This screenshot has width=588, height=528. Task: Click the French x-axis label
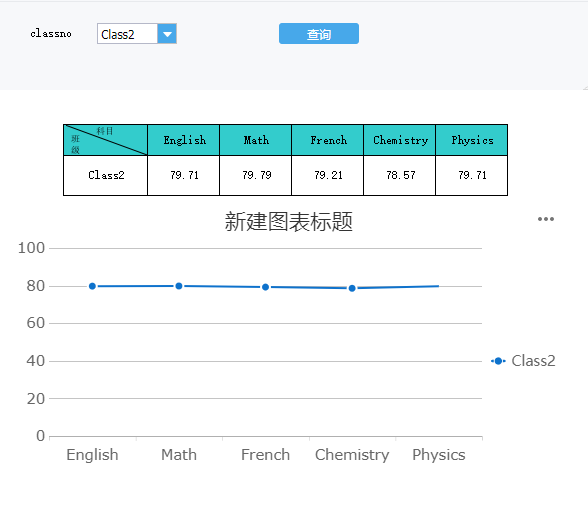pyautogui.click(x=266, y=455)
